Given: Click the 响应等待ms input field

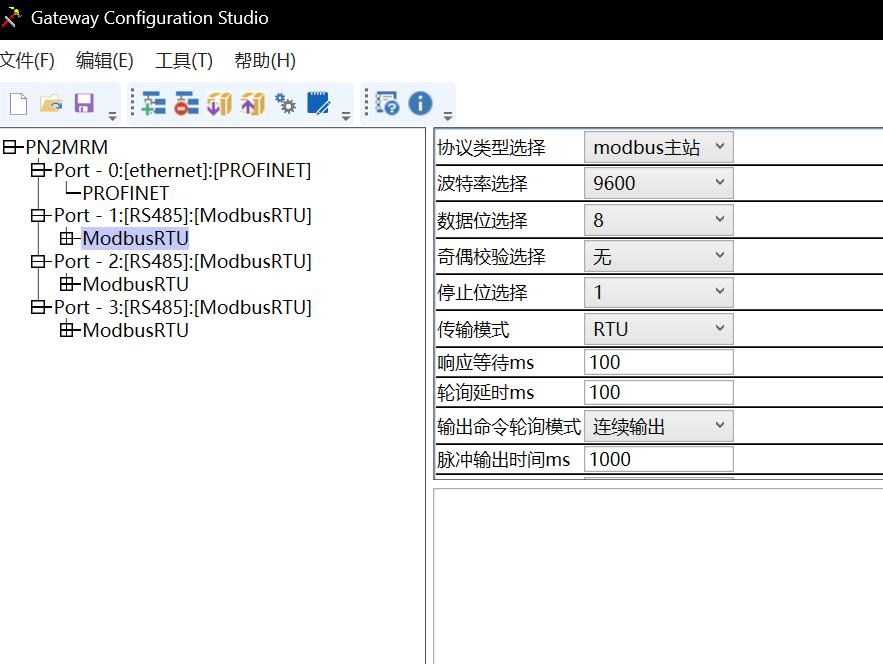Looking at the screenshot, I should click(x=658, y=362).
